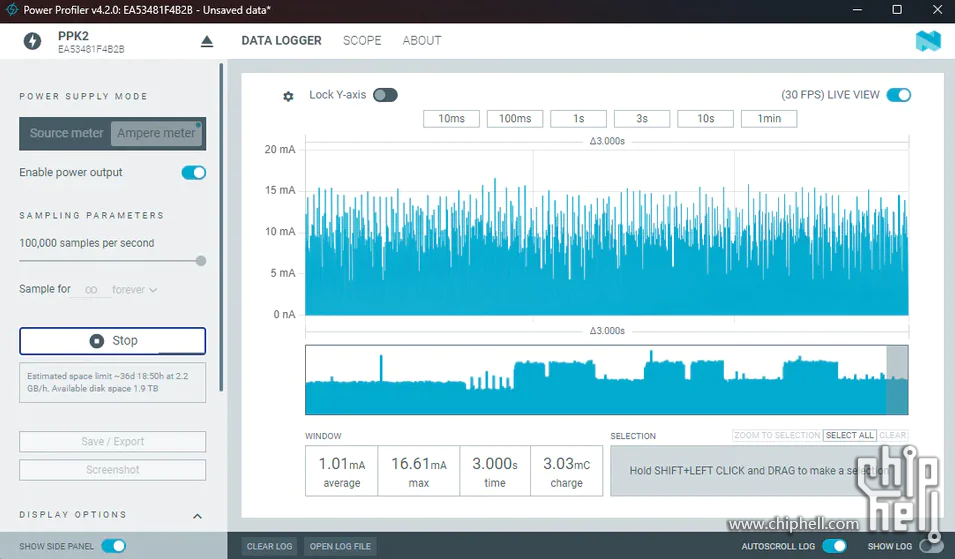The height and width of the screenshot is (559, 955).
Task: Select Ampere meter mode
Action: click(x=157, y=133)
